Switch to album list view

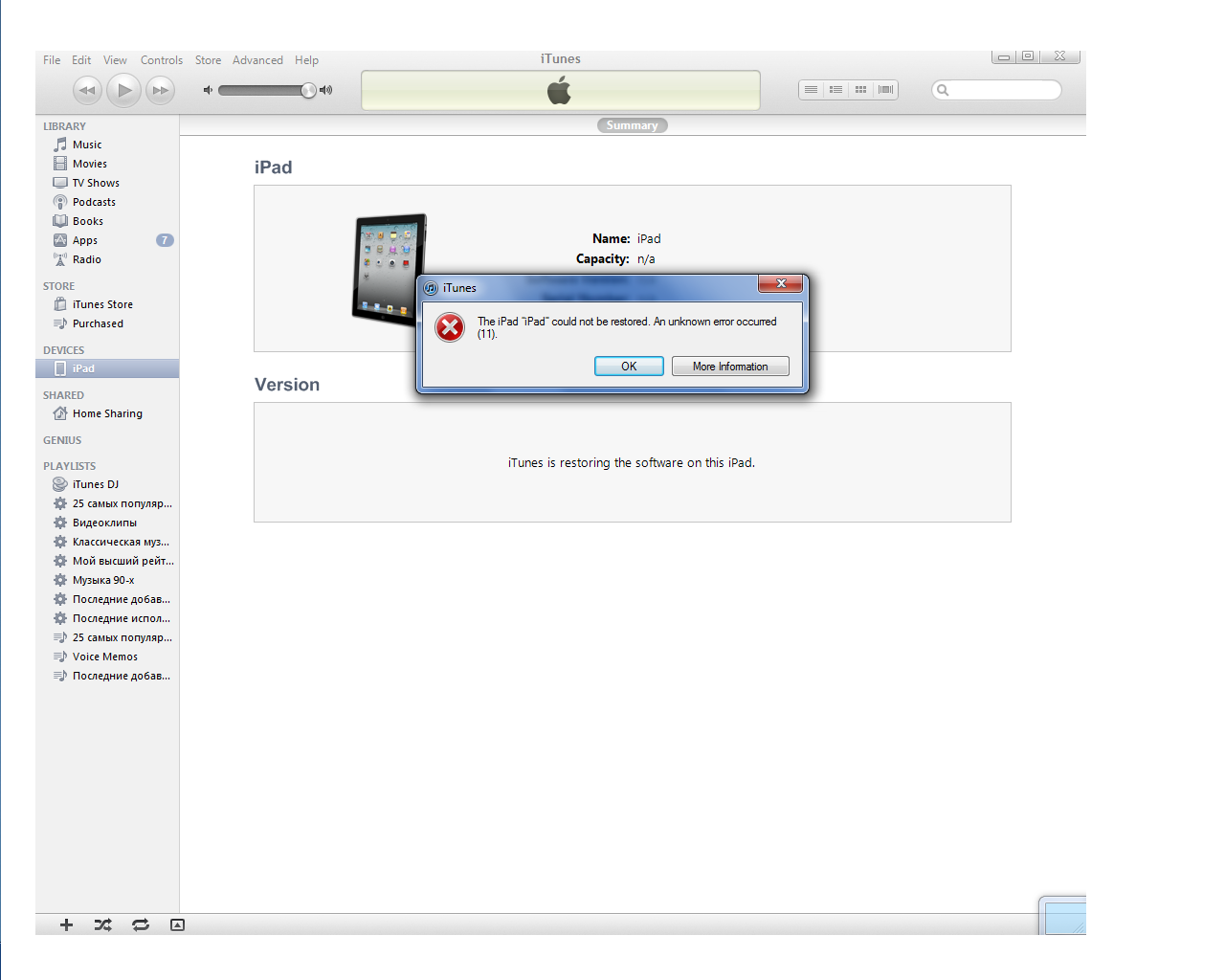836,90
